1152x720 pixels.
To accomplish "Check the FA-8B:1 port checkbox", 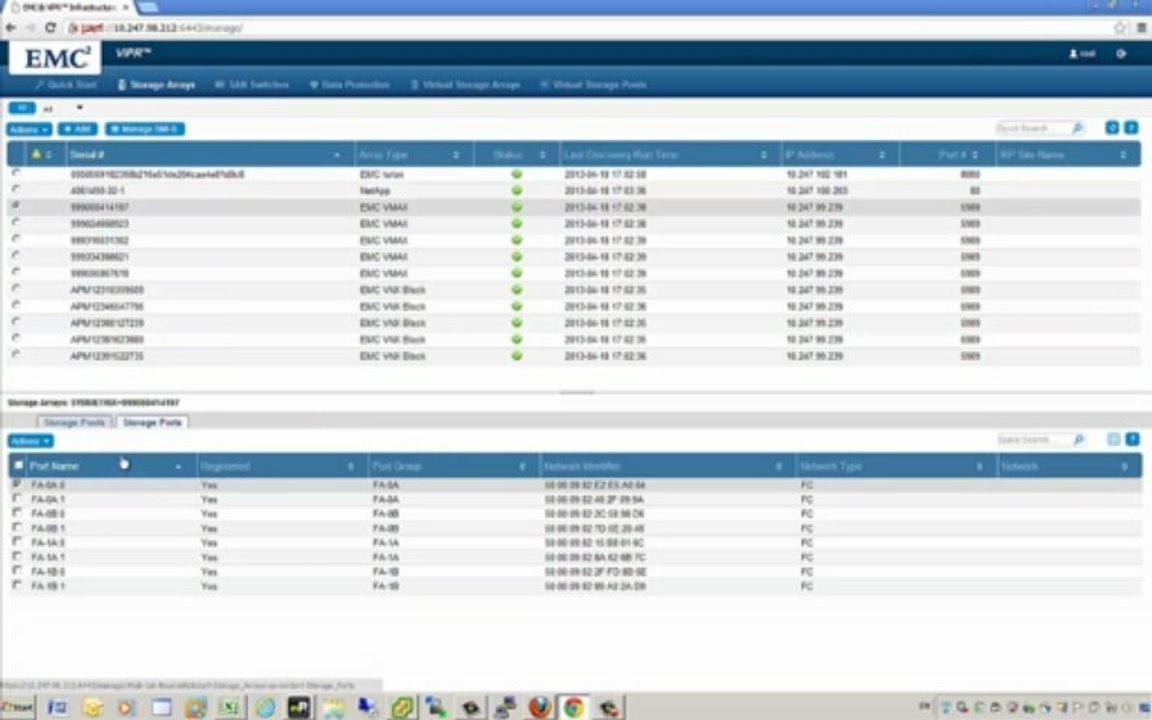I will coord(17,528).
